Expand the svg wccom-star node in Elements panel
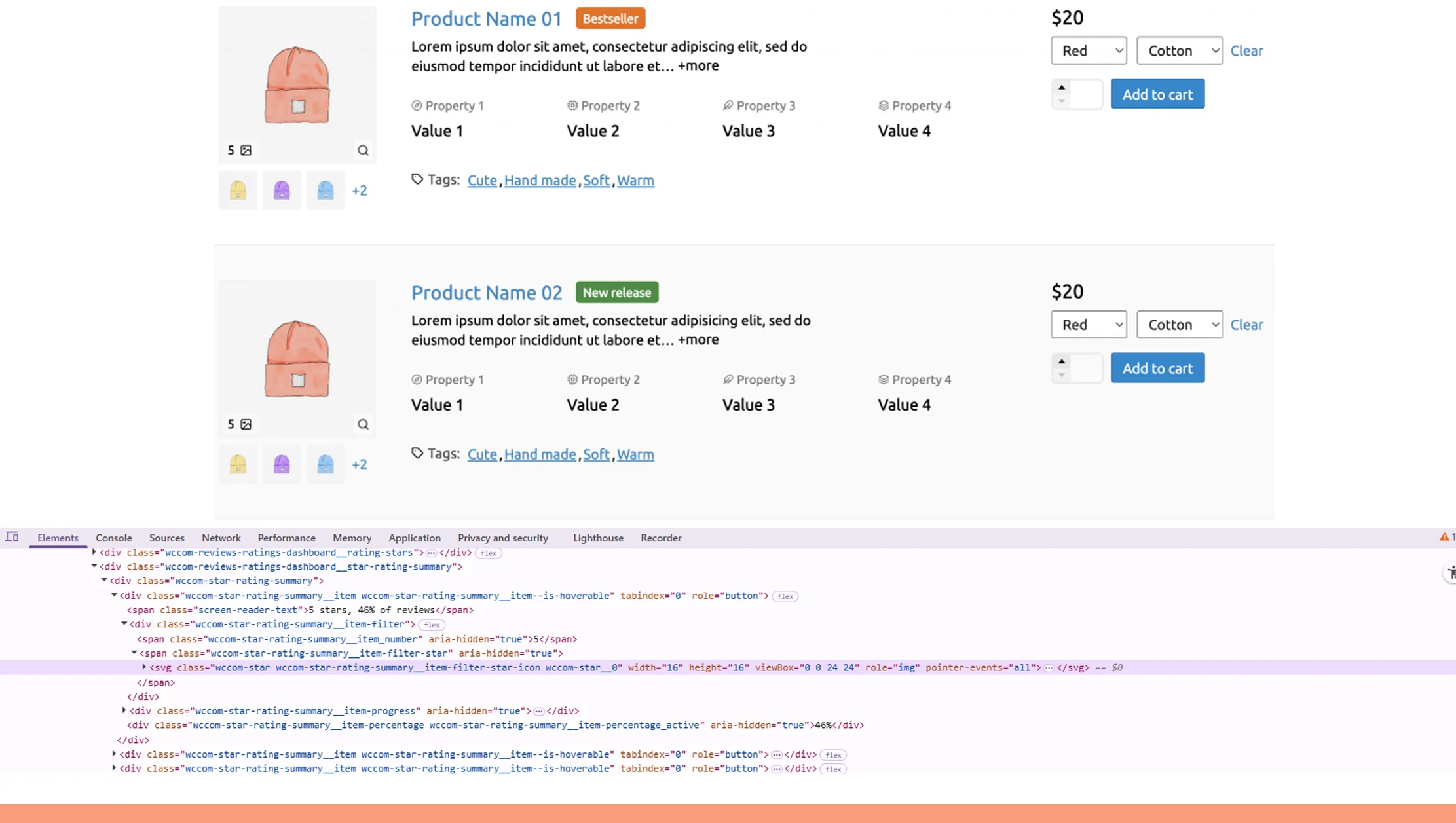 (x=143, y=667)
